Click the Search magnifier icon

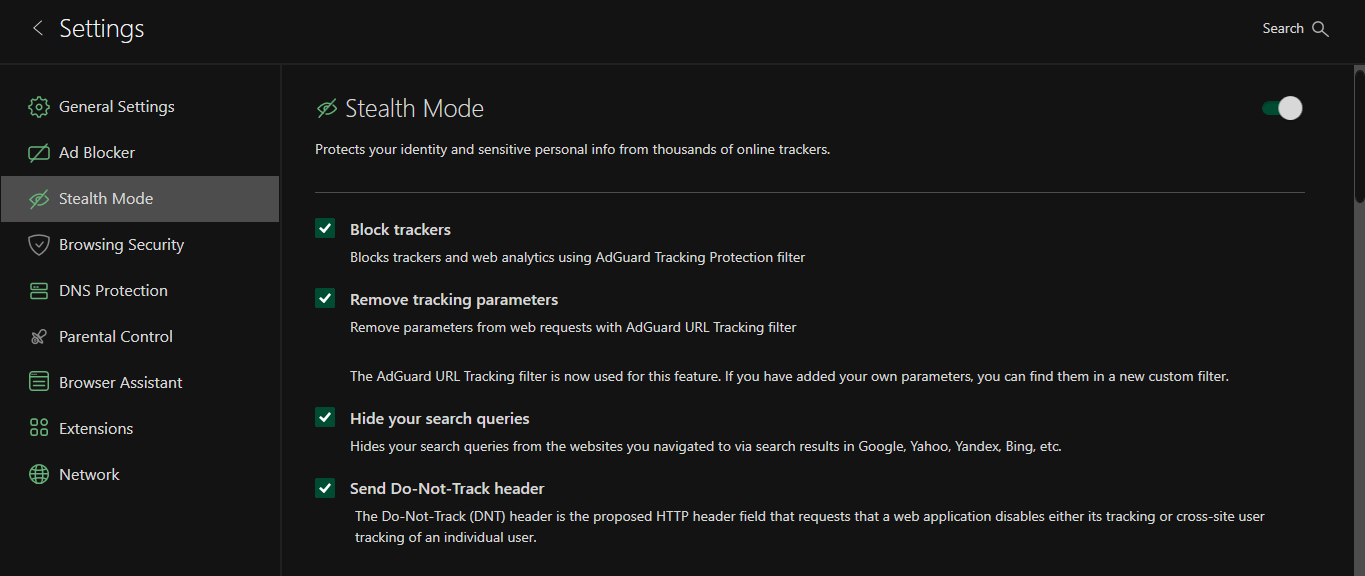click(x=1320, y=29)
